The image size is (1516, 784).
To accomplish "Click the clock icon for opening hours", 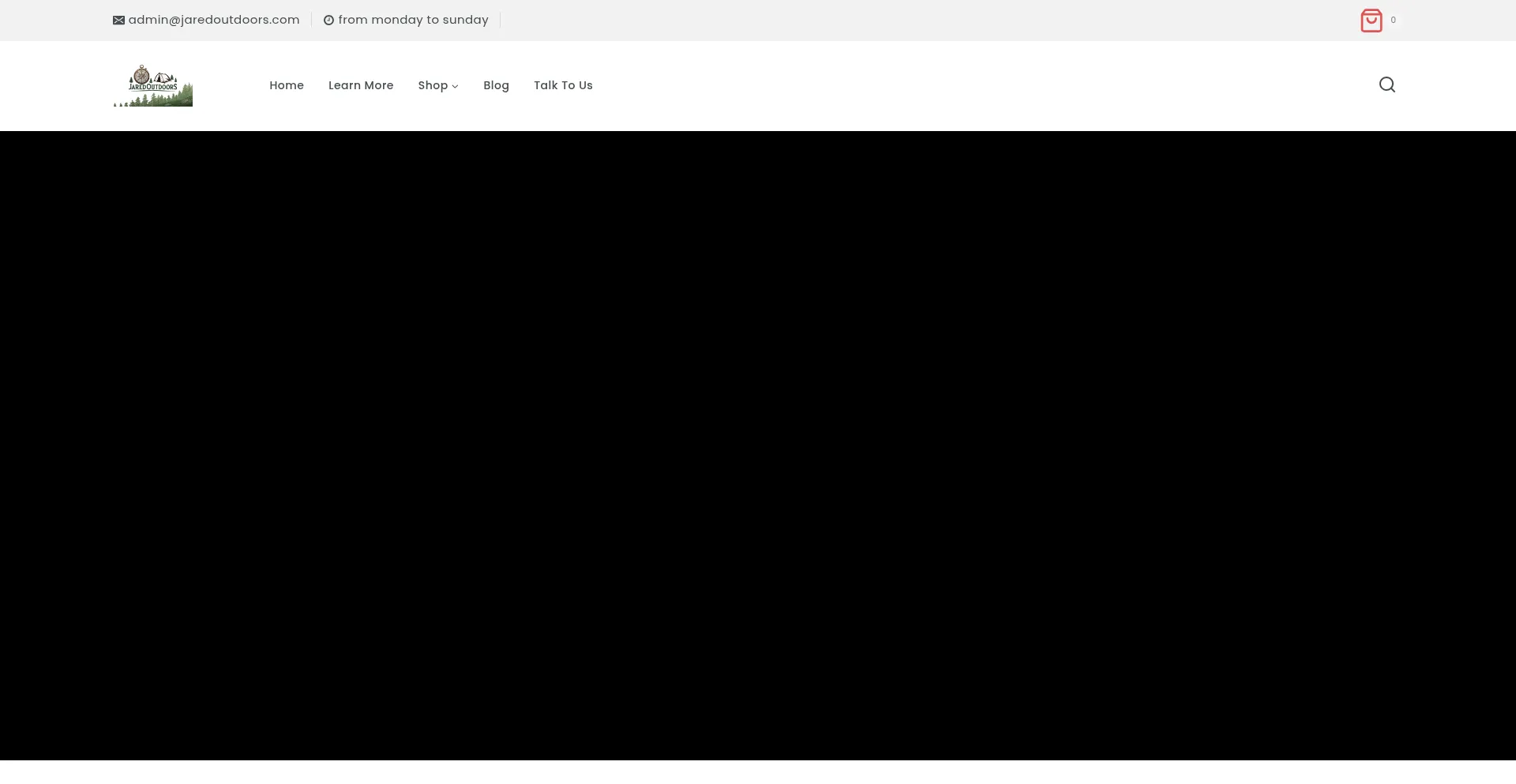I will 328,21.
